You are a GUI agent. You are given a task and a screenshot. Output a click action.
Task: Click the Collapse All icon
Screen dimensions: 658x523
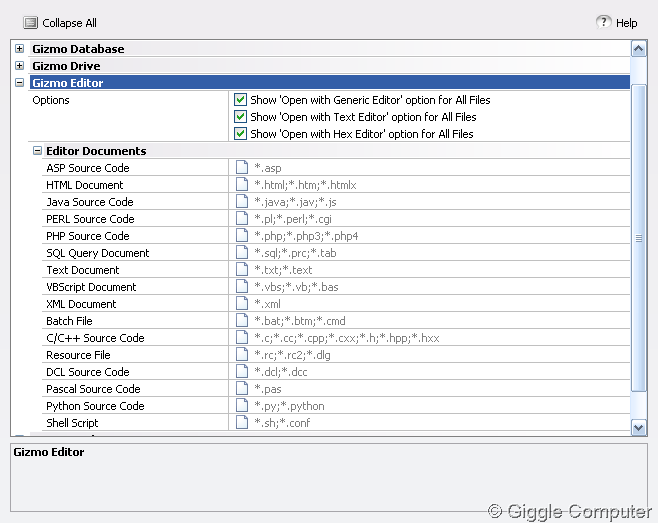pyautogui.click(x=30, y=23)
